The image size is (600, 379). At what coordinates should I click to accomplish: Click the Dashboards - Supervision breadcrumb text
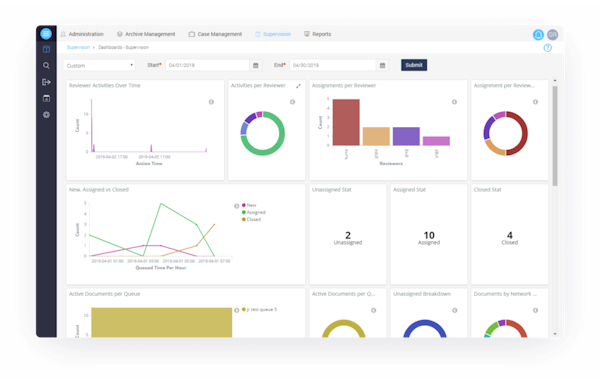124,47
